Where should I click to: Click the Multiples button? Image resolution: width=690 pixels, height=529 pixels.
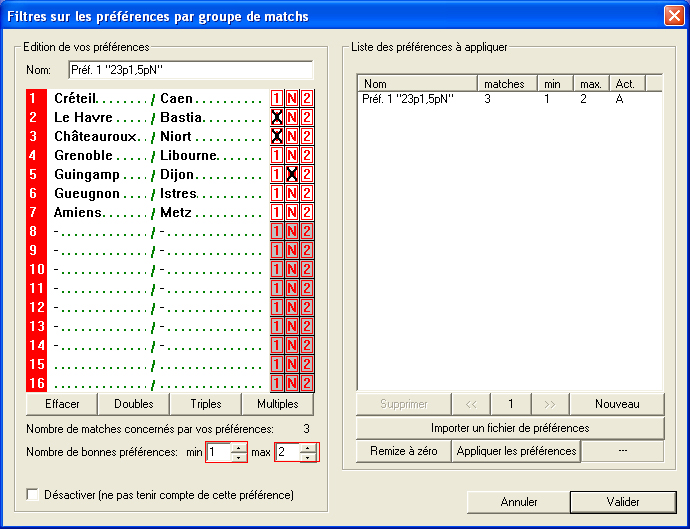[278, 404]
